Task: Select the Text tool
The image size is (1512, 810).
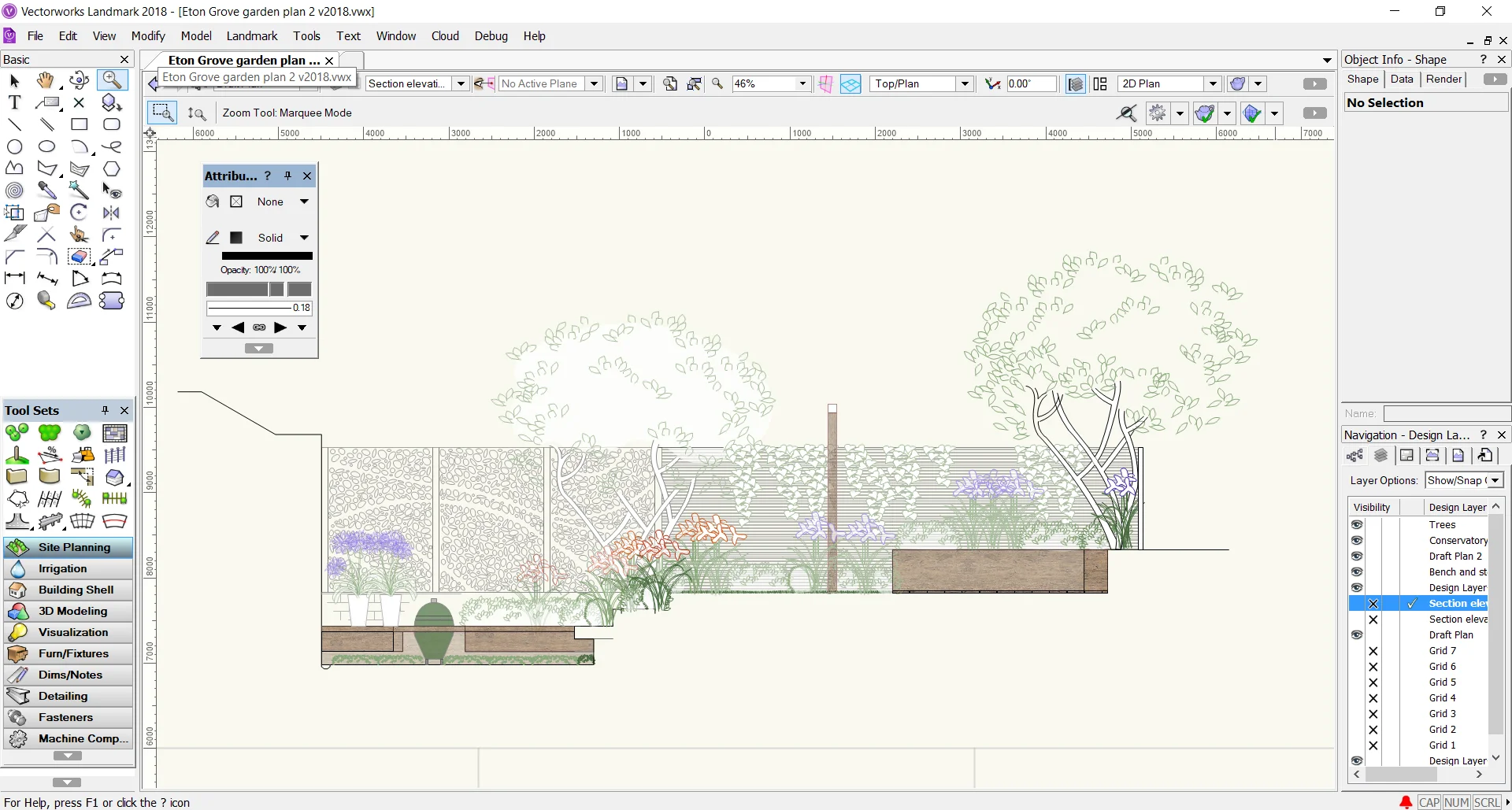Action: pyautogui.click(x=14, y=102)
